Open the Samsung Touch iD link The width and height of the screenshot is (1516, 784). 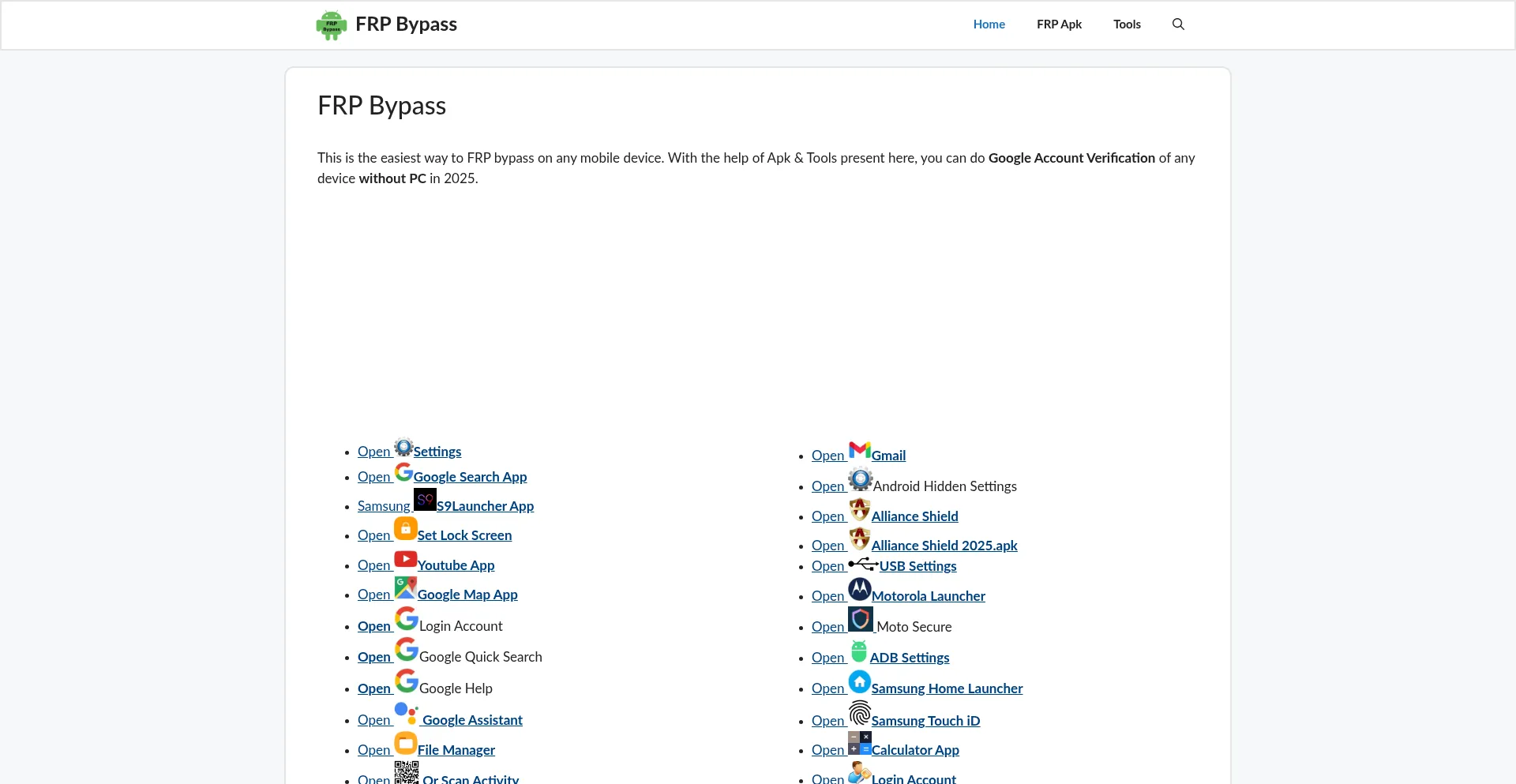tap(925, 721)
